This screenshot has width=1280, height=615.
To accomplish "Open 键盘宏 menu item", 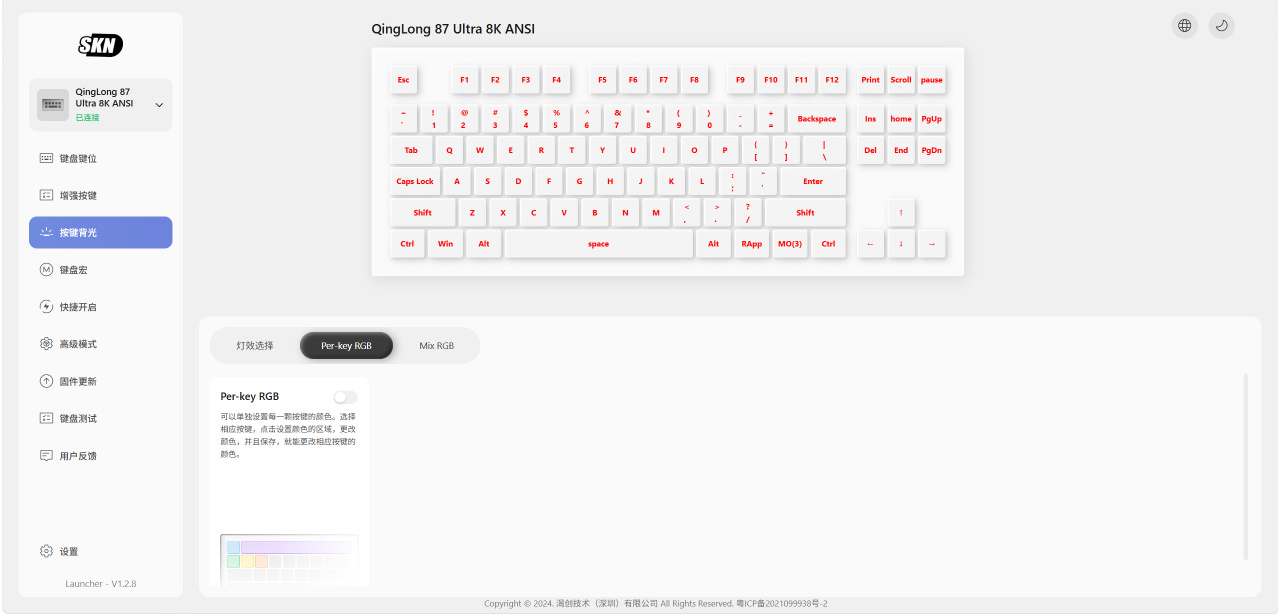I will tap(100, 270).
